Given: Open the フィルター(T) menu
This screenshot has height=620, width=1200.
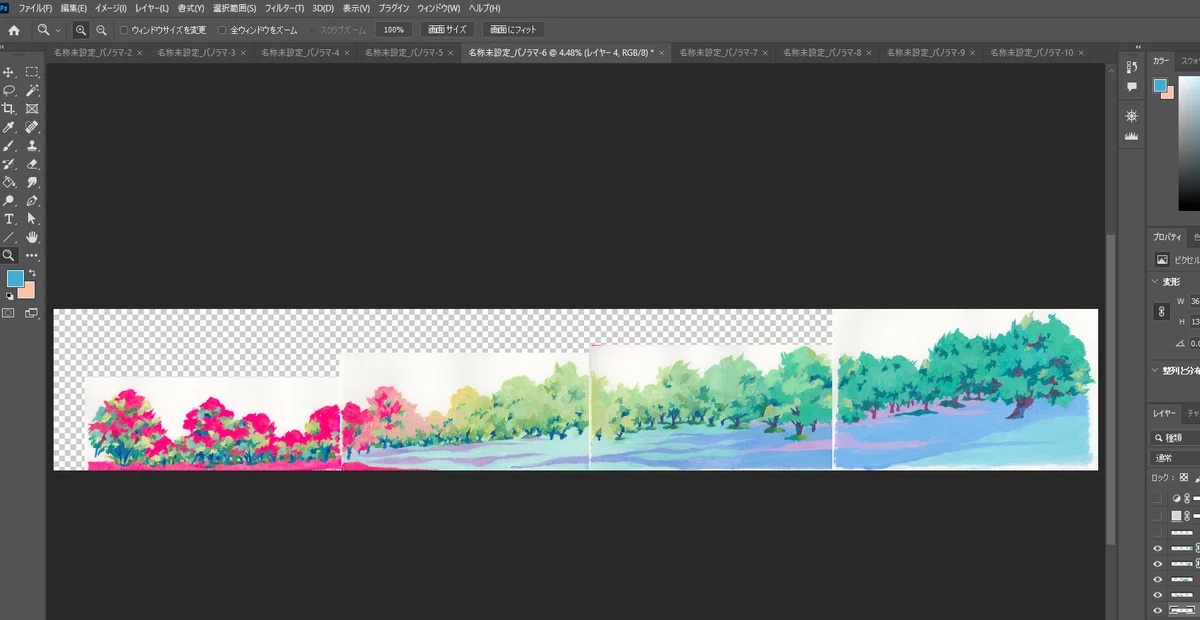Looking at the screenshot, I should pyautogui.click(x=285, y=8).
